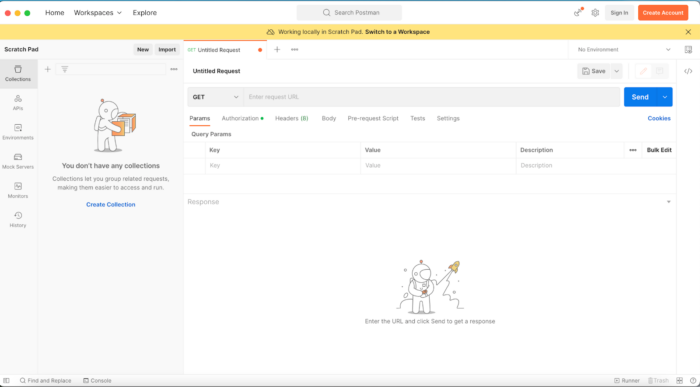The height and width of the screenshot is (387, 700).
Task: Switch to the Headers tab
Action: coord(292,118)
